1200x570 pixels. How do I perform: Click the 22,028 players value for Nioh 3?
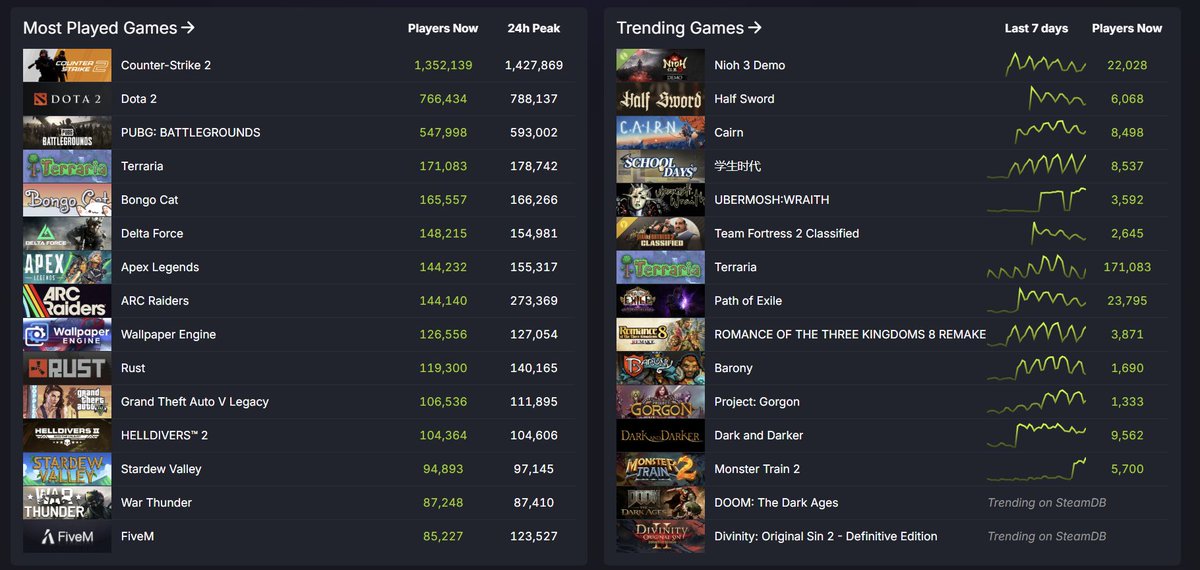click(x=1127, y=65)
